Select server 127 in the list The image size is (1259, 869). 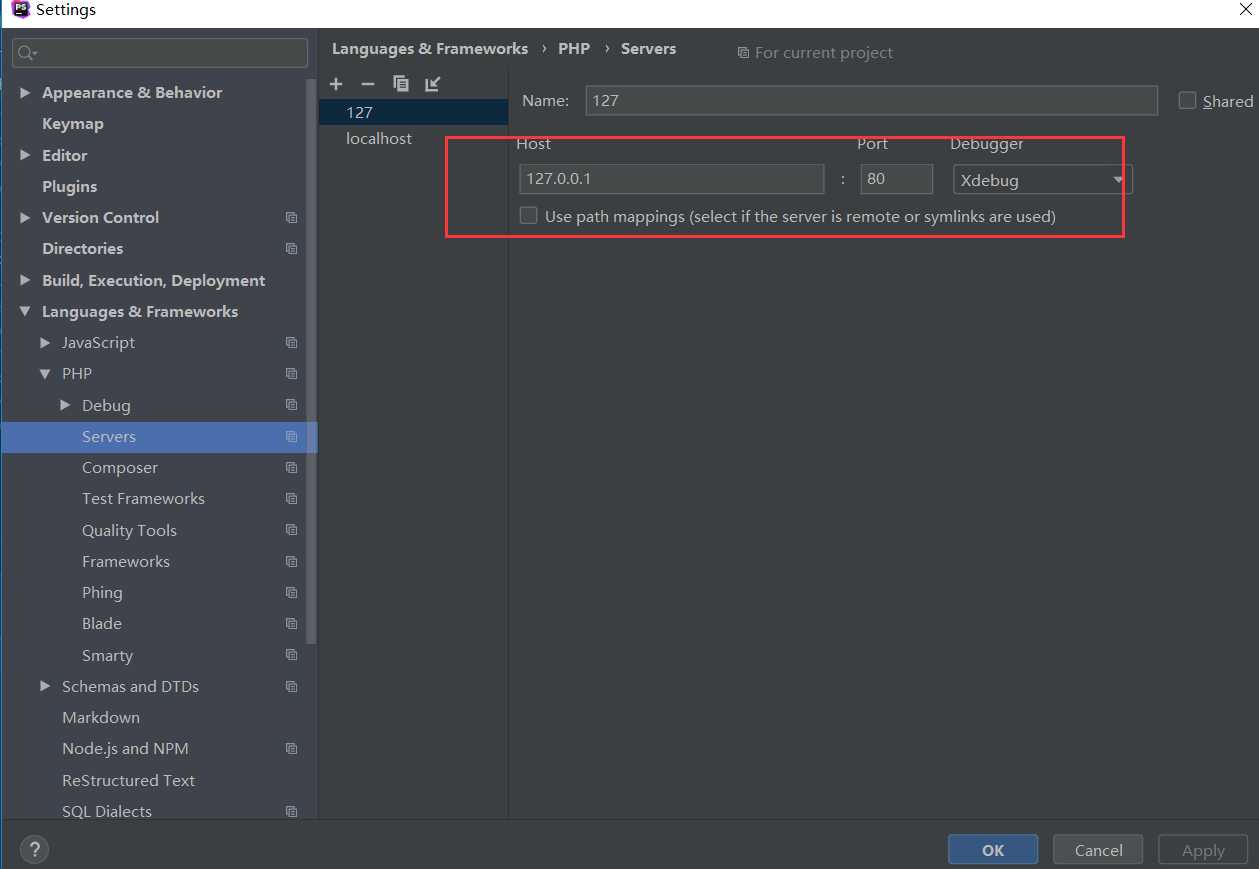[413, 112]
